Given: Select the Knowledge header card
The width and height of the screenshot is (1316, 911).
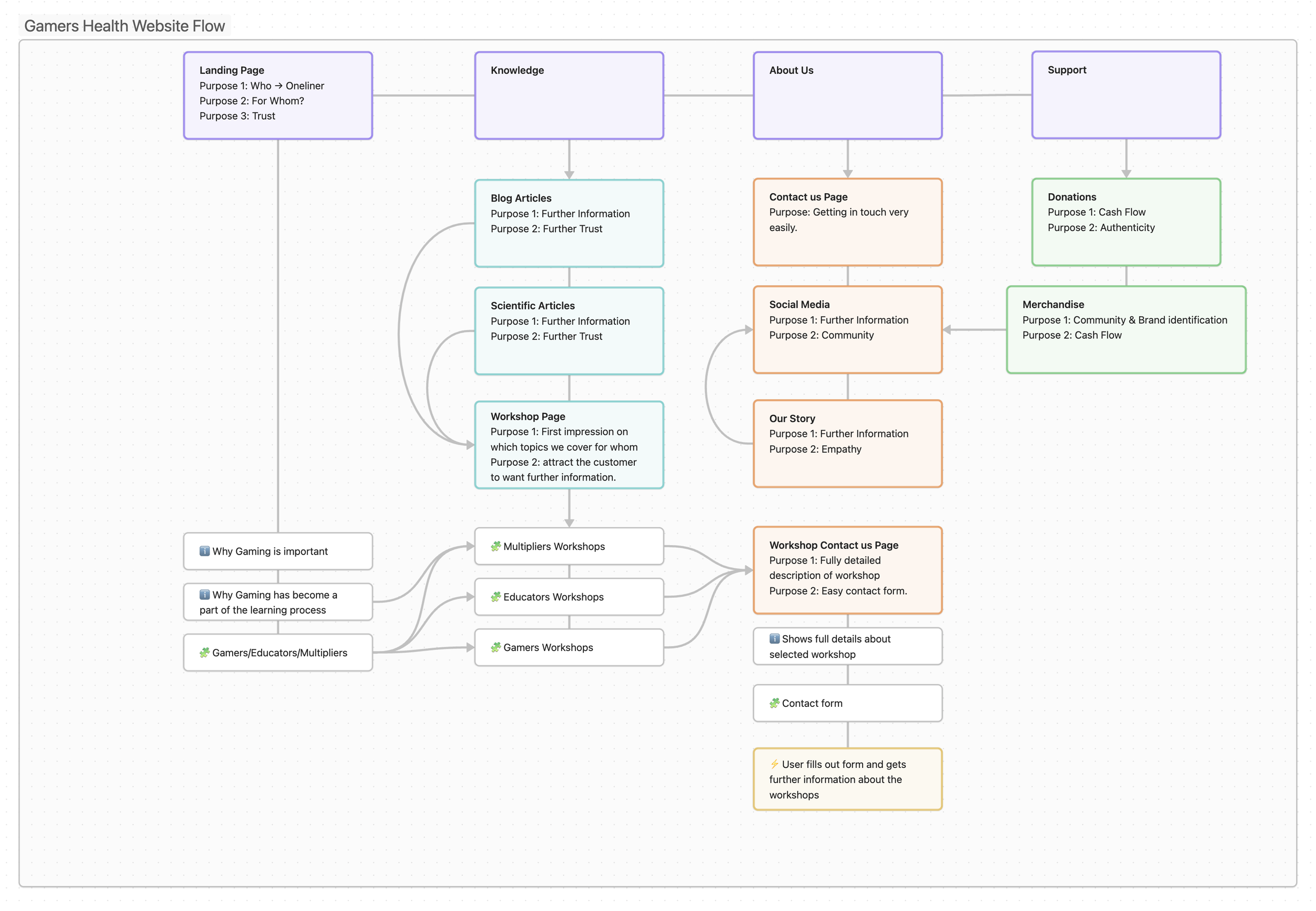Looking at the screenshot, I should (x=569, y=95).
